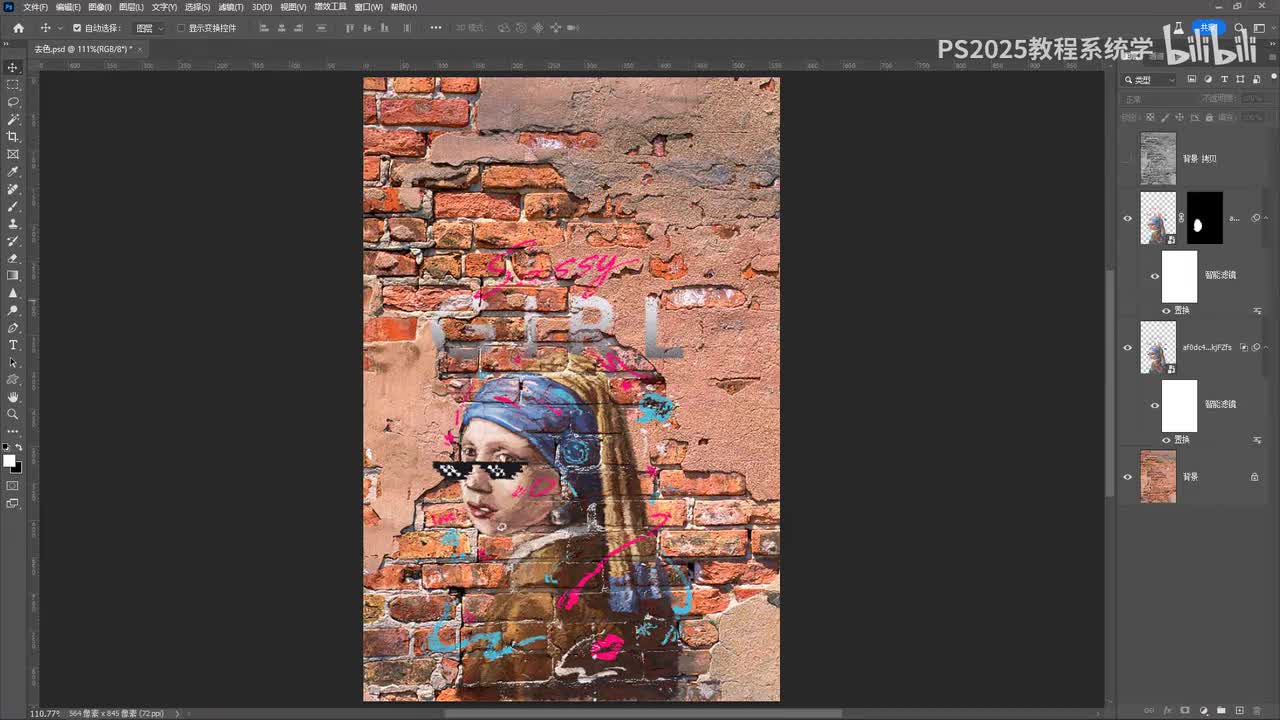Select the Frame tool

coord(13,154)
